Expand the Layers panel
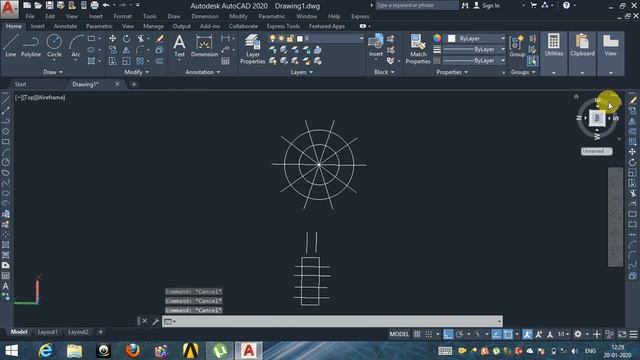The width and height of the screenshot is (640, 360). 302,72
